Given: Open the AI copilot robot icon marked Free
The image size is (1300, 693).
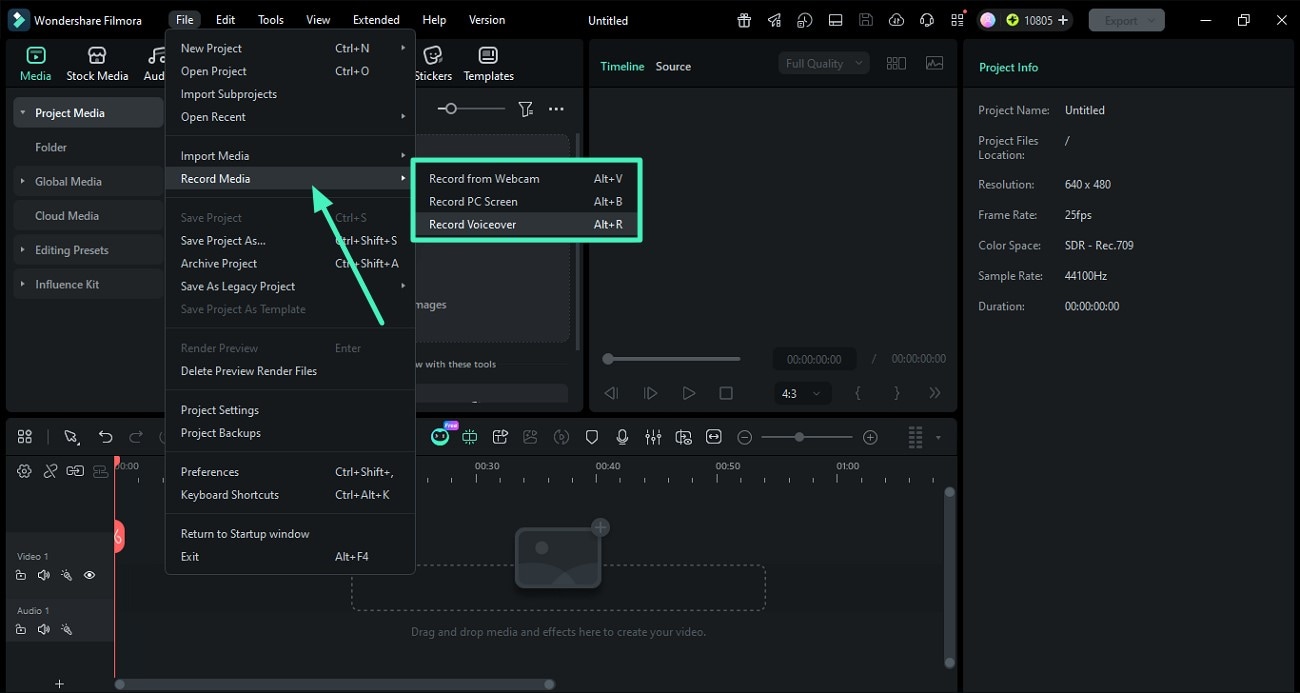Looking at the screenshot, I should pyautogui.click(x=440, y=435).
